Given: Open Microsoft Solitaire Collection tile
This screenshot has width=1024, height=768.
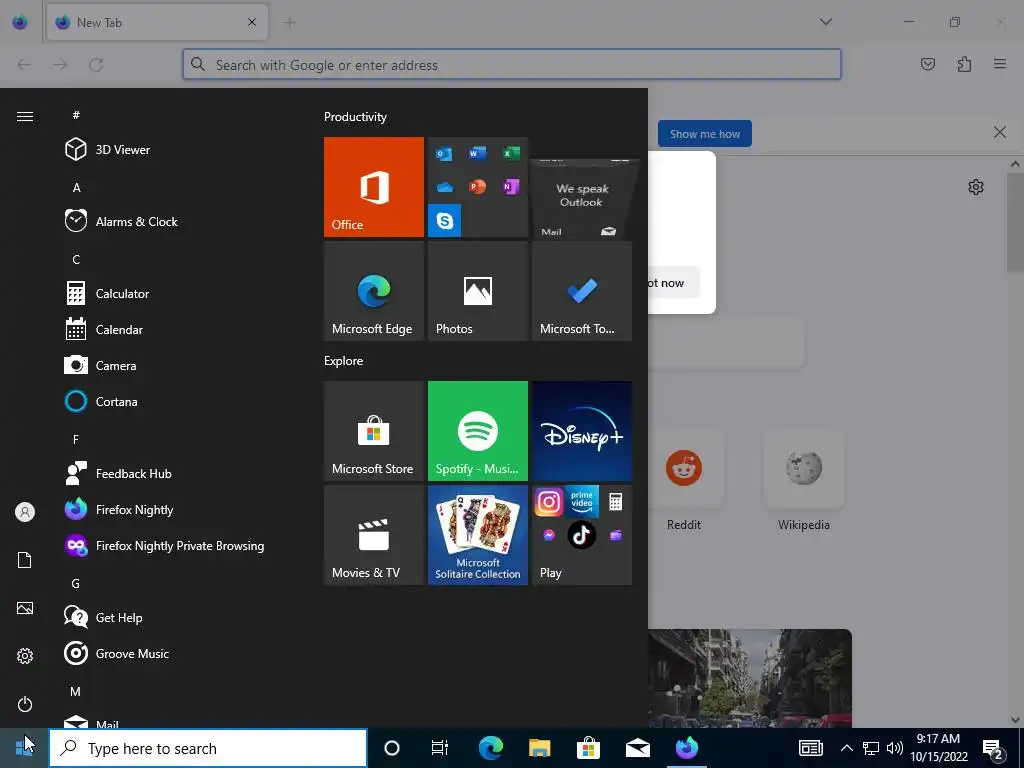Looking at the screenshot, I should pyautogui.click(x=477, y=535).
